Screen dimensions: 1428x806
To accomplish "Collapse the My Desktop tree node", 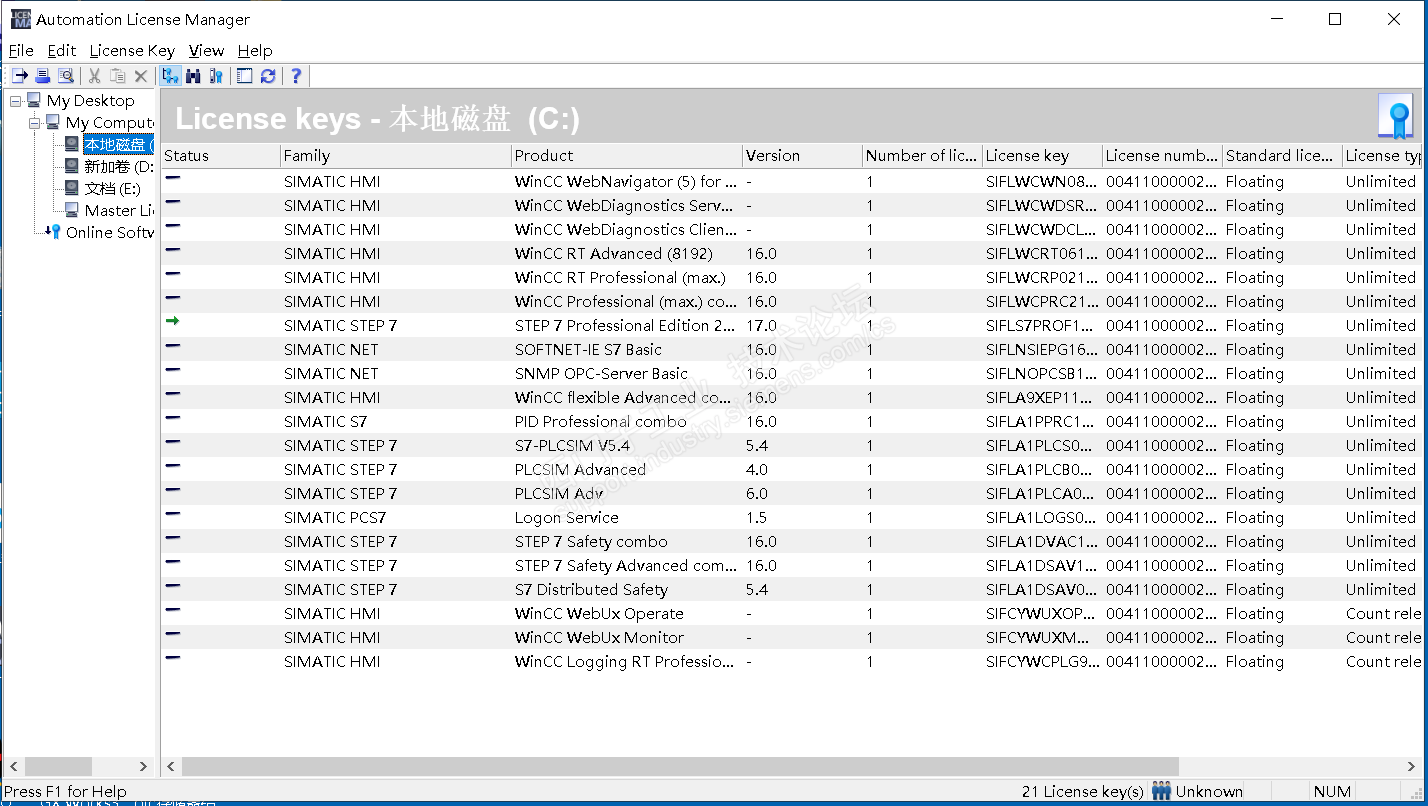I will (x=16, y=100).
